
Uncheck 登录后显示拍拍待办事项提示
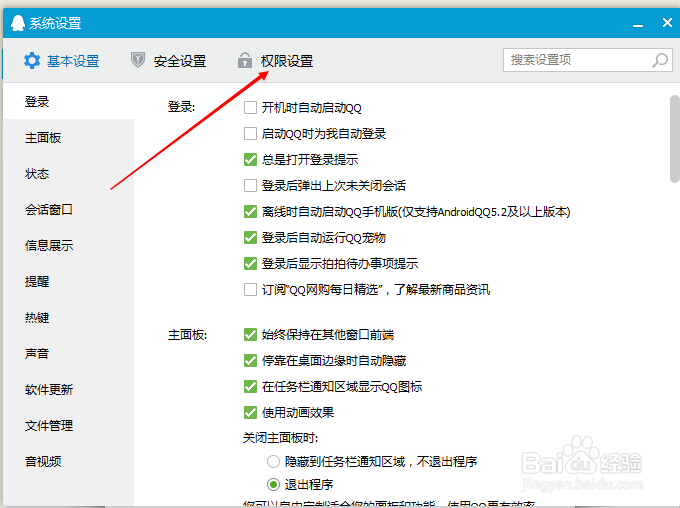point(250,264)
